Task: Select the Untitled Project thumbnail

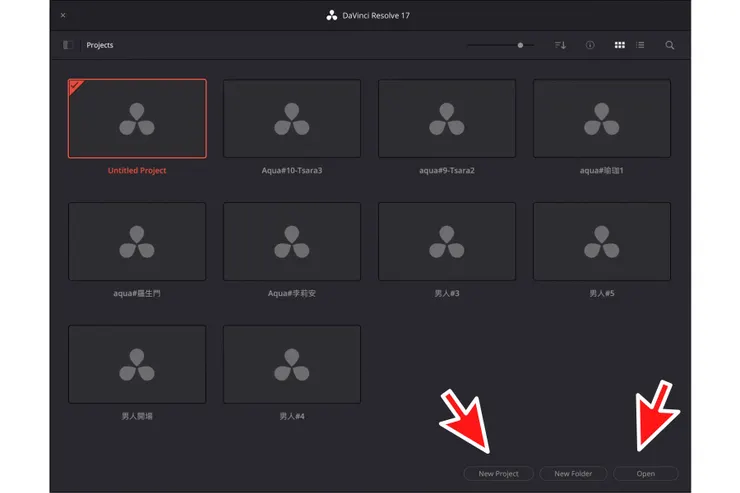Action: click(137, 119)
